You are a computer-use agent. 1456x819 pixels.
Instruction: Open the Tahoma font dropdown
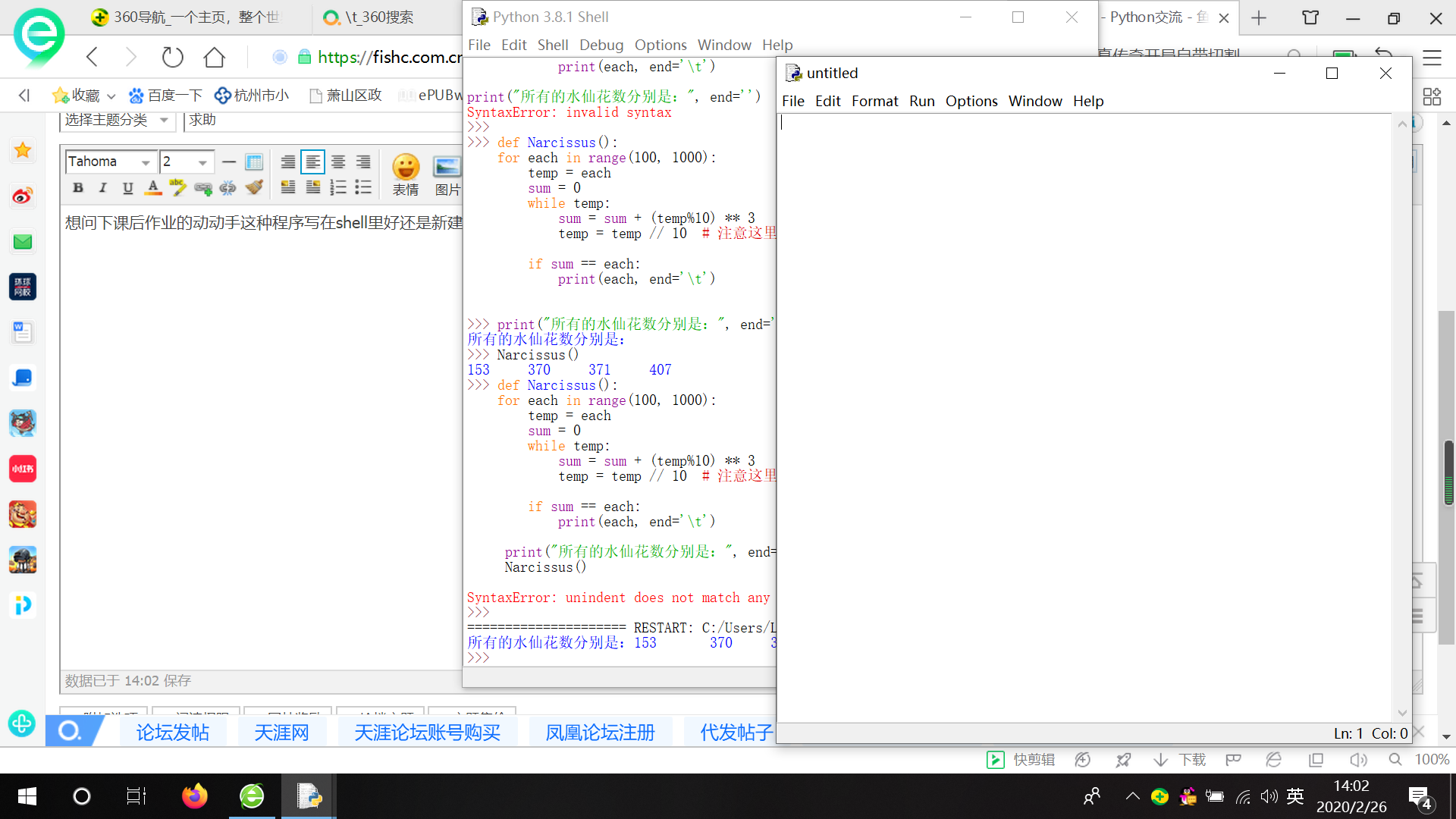pyautogui.click(x=145, y=162)
